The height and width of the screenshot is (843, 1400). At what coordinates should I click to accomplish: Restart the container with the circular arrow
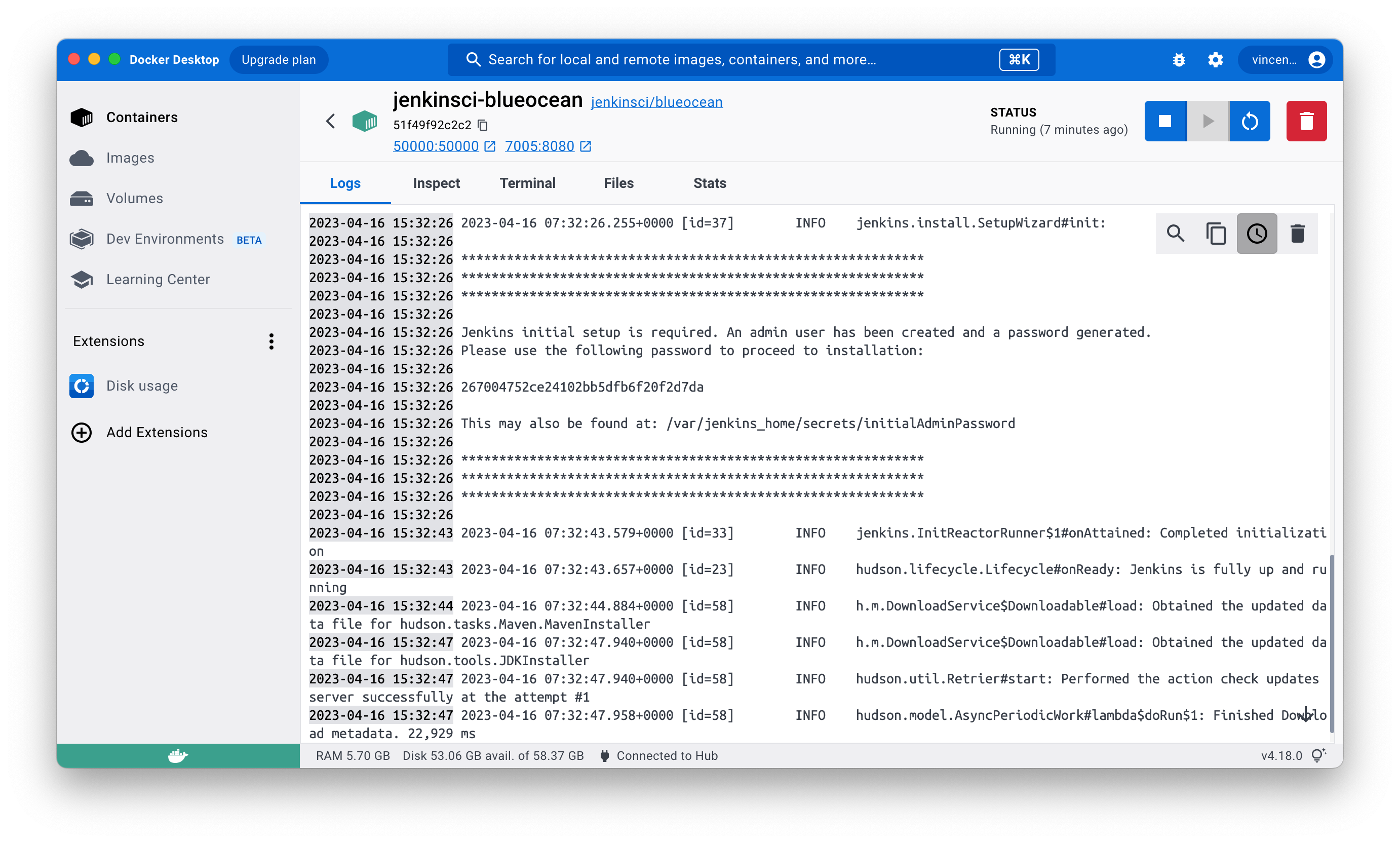point(1250,121)
